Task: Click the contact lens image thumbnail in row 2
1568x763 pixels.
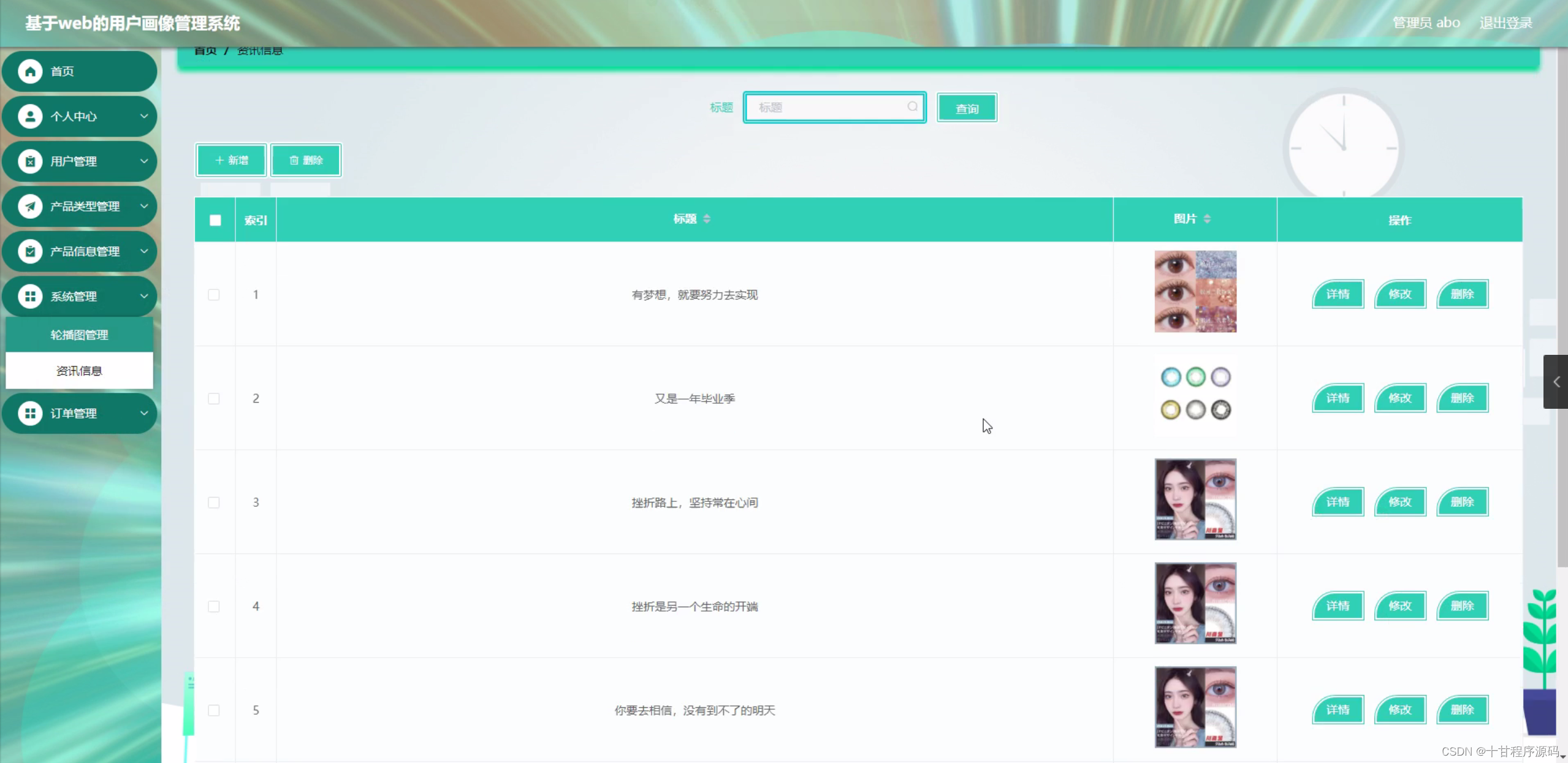Action: [x=1194, y=393]
